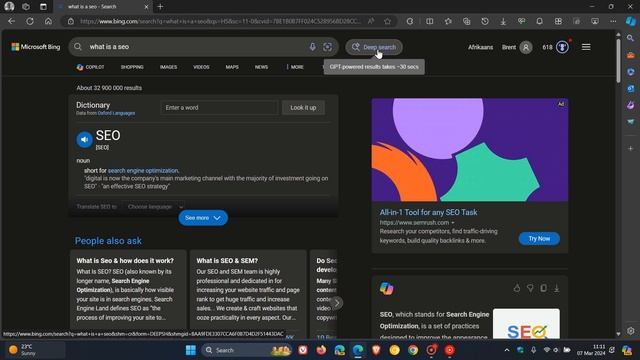Screen dimensions: 640x360
Task: Switch to the Images tab
Action: point(168,67)
